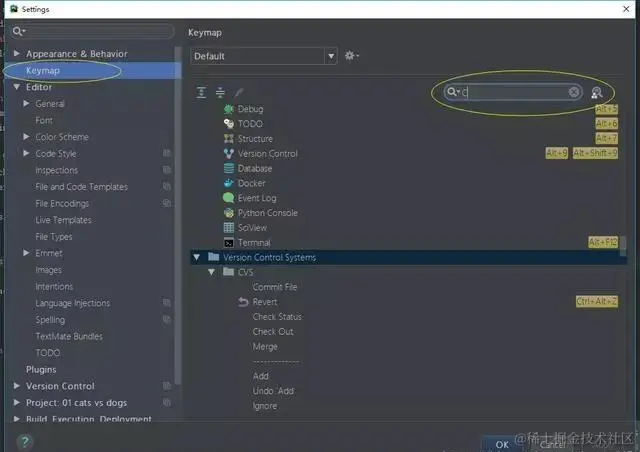Click the keymap search magnifier icon
The image size is (640, 452).
click(x=453, y=92)
